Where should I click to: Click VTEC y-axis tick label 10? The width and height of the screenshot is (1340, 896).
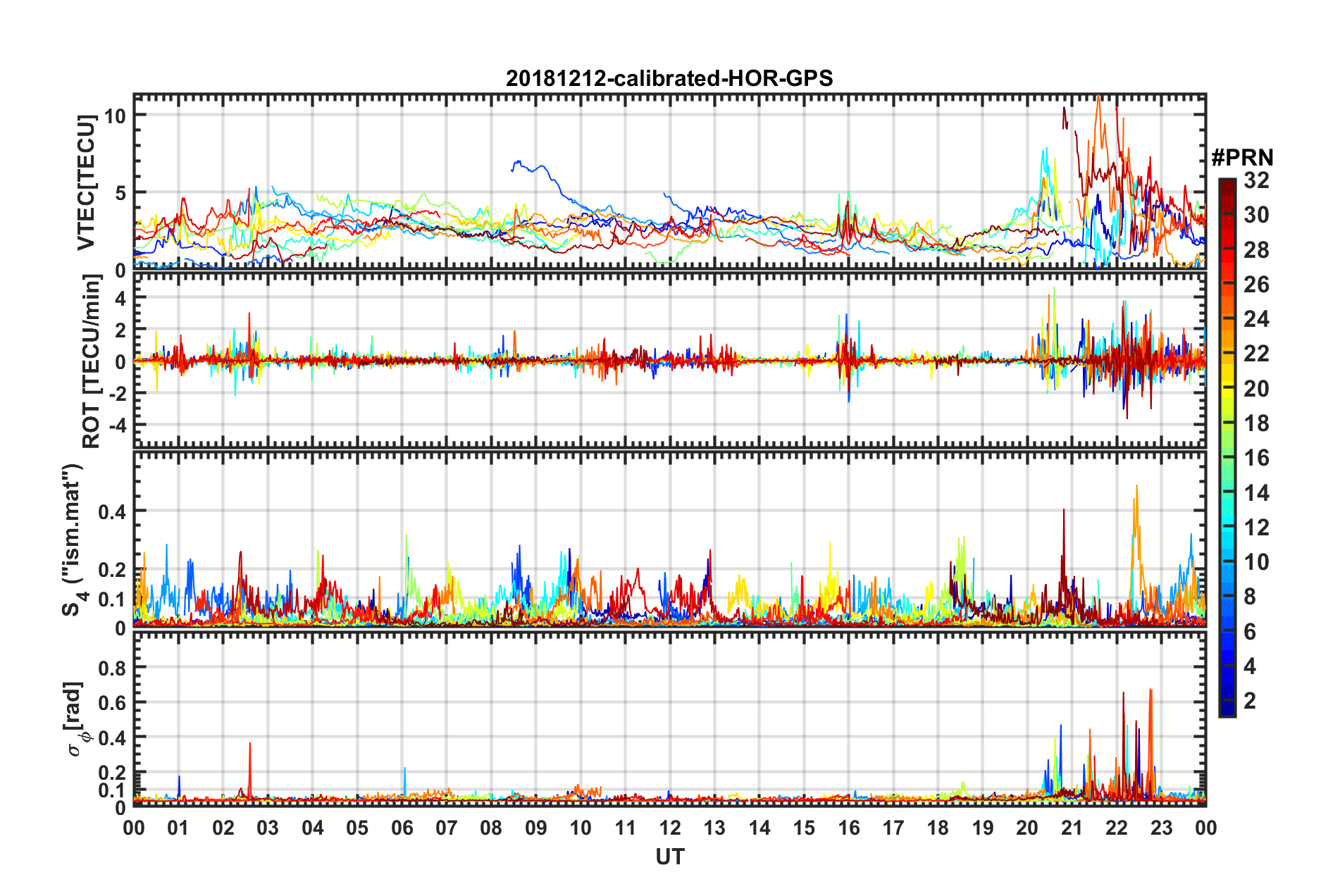tap(116, 116)
